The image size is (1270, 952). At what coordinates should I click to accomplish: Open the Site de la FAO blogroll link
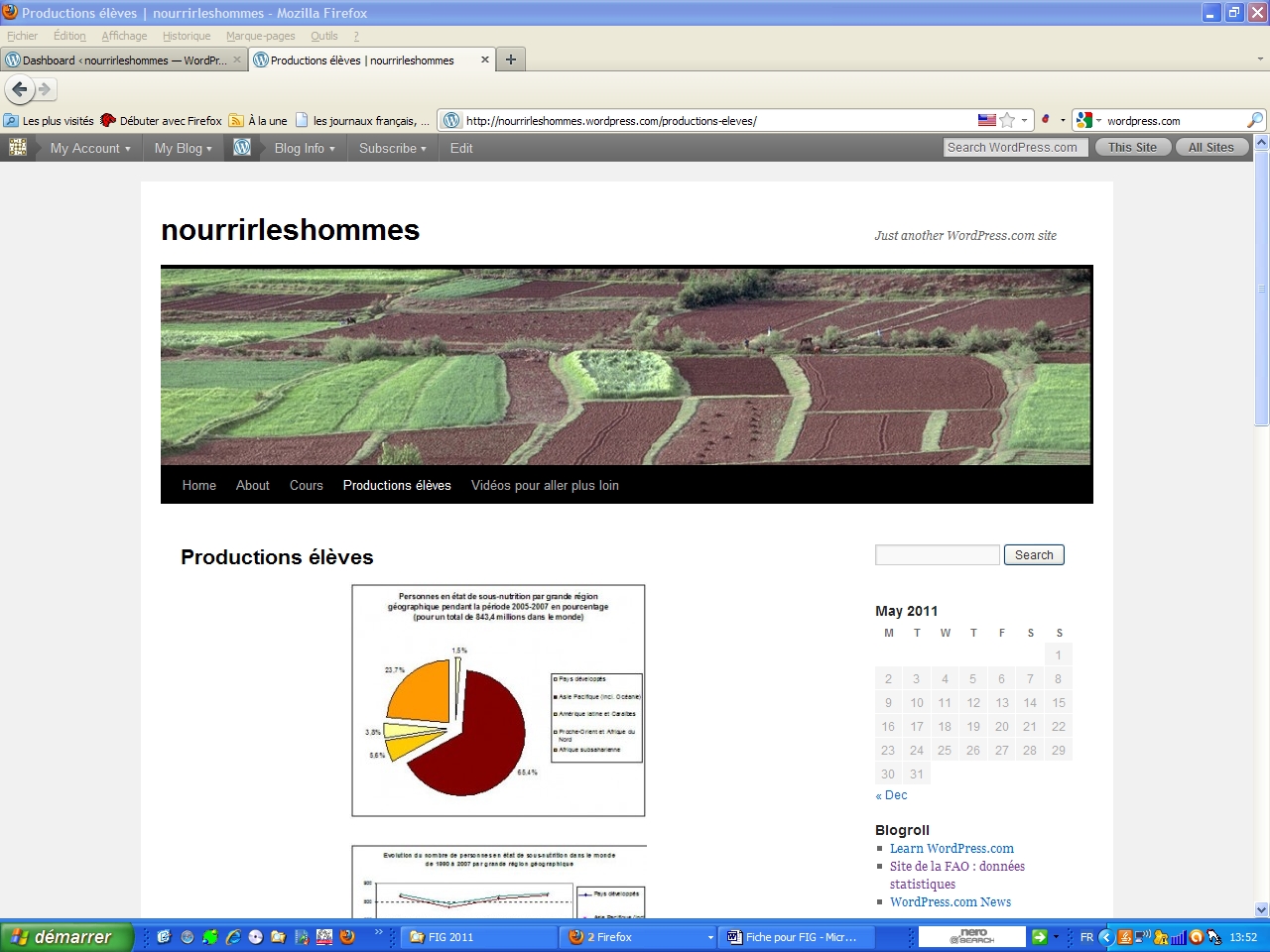956,866
